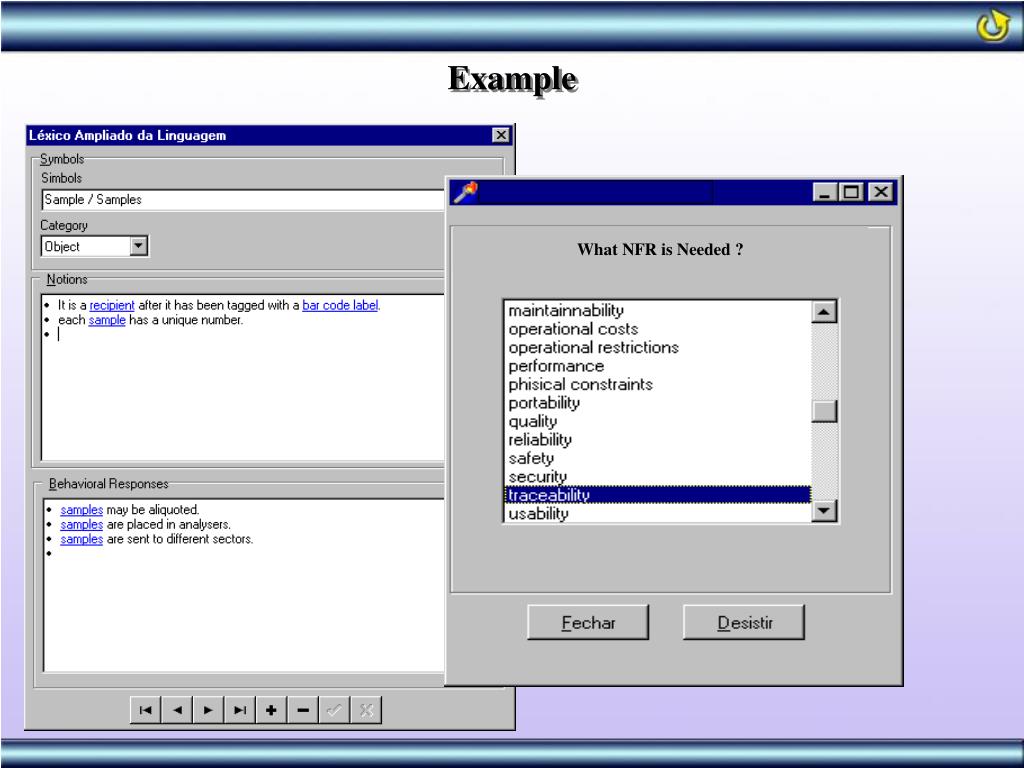This screenshot has height=768, width=1024.
Task: Select 'portability' in NFR list
Action: click(x=658, y=402)
